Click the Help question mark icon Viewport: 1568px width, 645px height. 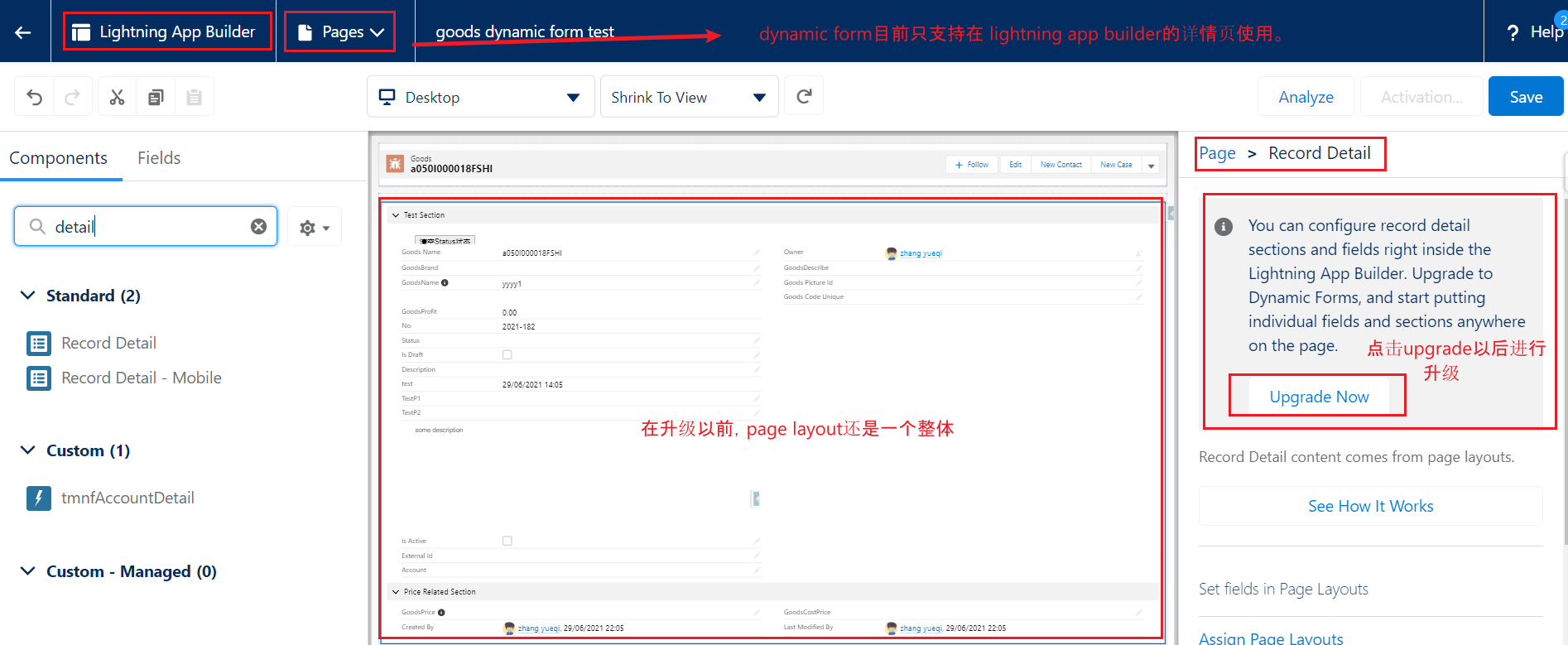[1513, 32]
